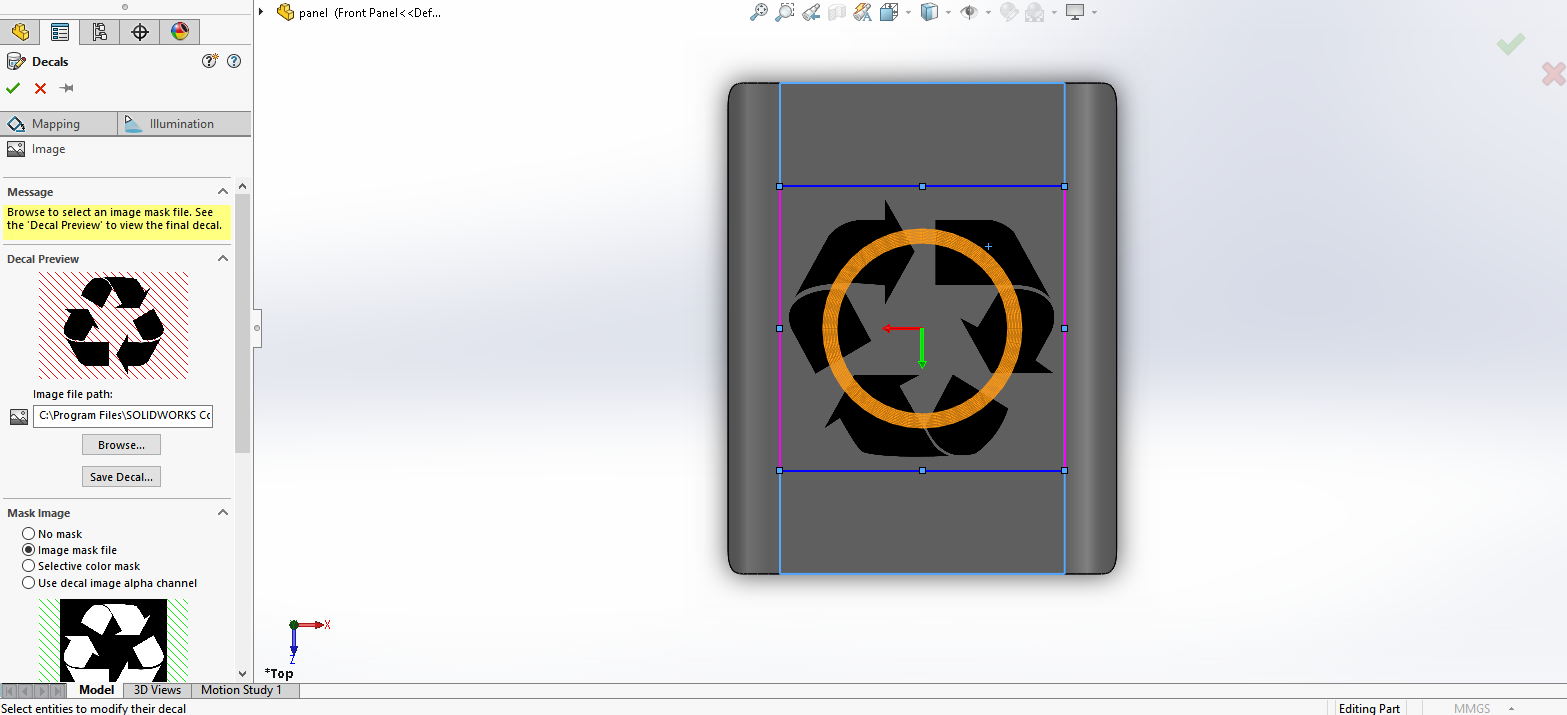Enable Use decal image alpha channel
The width and height of the screenshot is (1567, 715).
pos(28,583)
